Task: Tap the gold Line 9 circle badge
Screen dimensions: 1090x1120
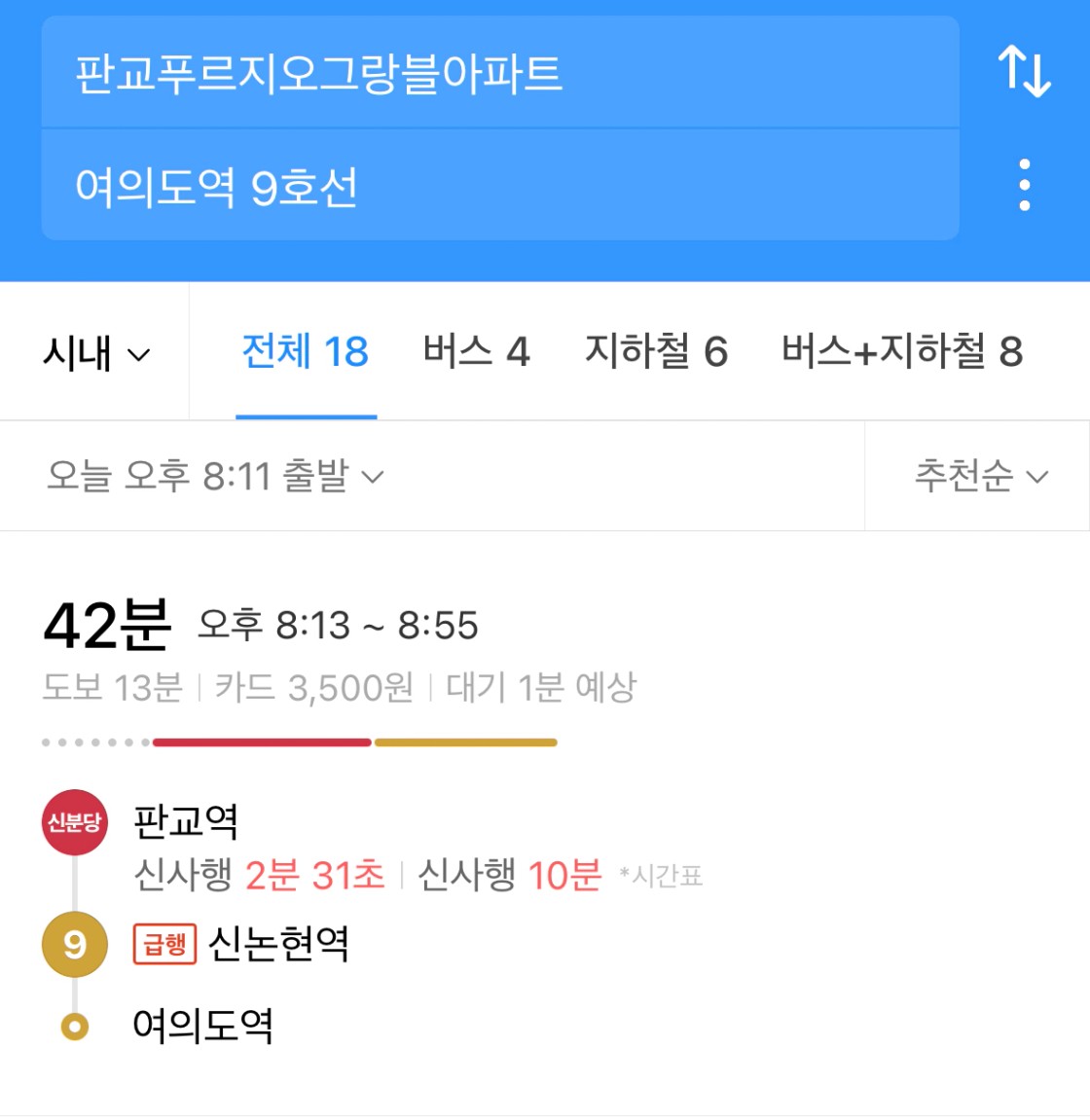Action: (75, 944)
